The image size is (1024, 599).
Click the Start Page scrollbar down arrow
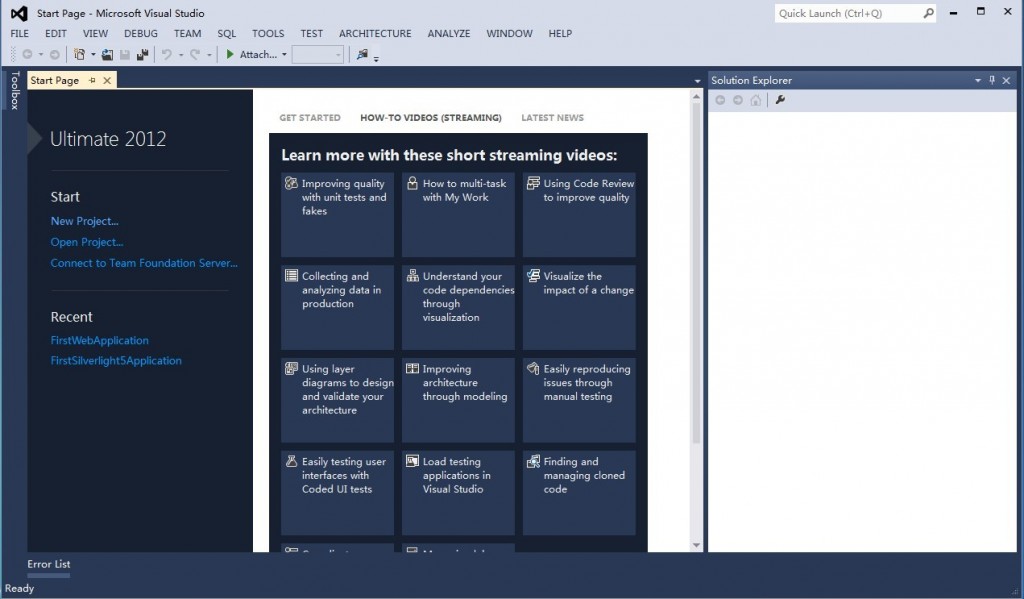point(696,545)
